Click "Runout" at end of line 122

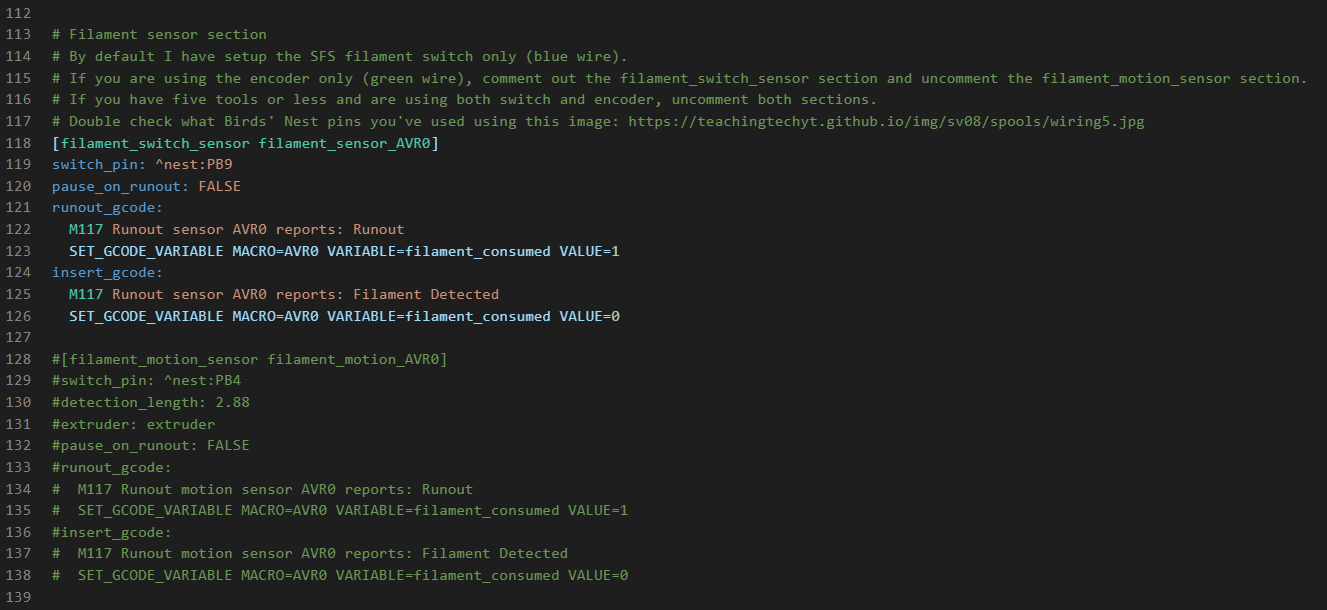click(378, 229)
